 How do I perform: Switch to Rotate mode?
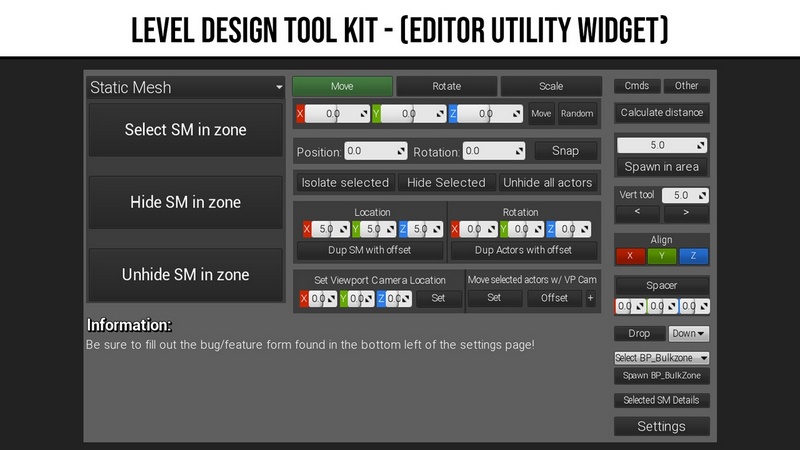[446, 86]
